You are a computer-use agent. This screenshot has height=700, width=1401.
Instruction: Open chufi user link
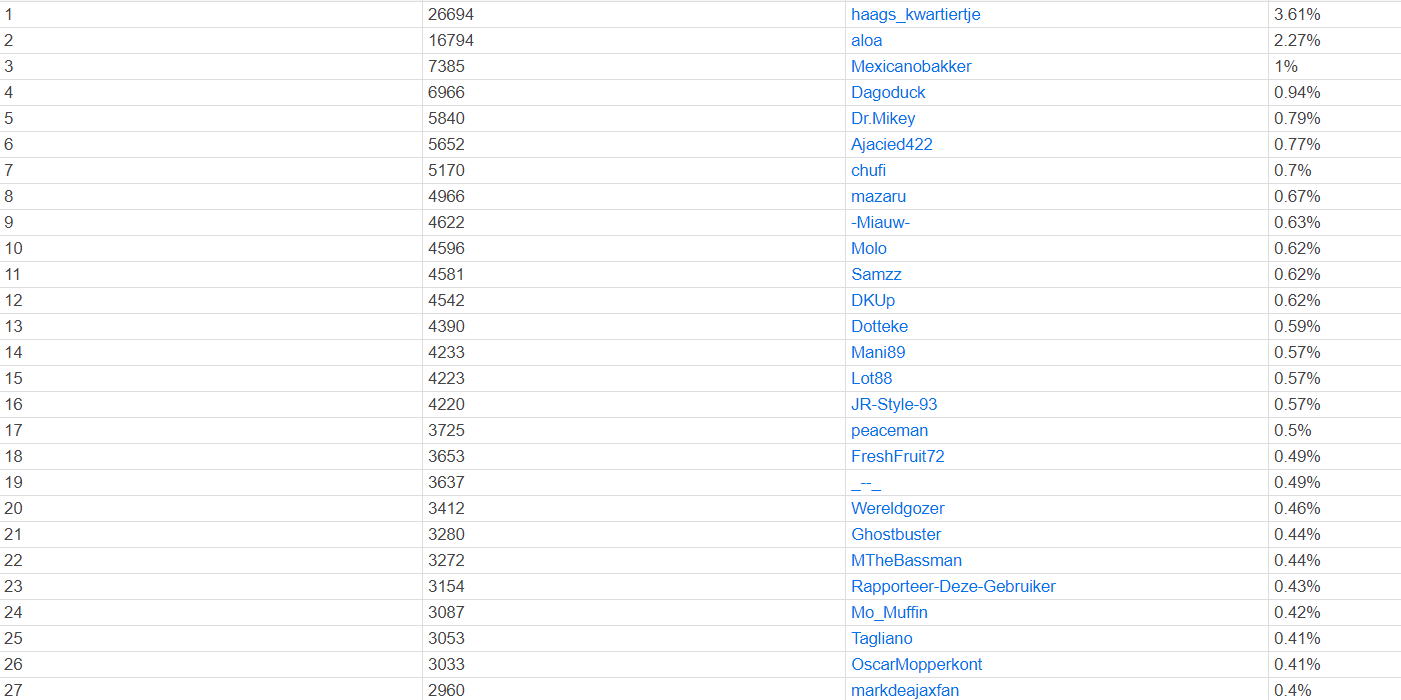869,171
